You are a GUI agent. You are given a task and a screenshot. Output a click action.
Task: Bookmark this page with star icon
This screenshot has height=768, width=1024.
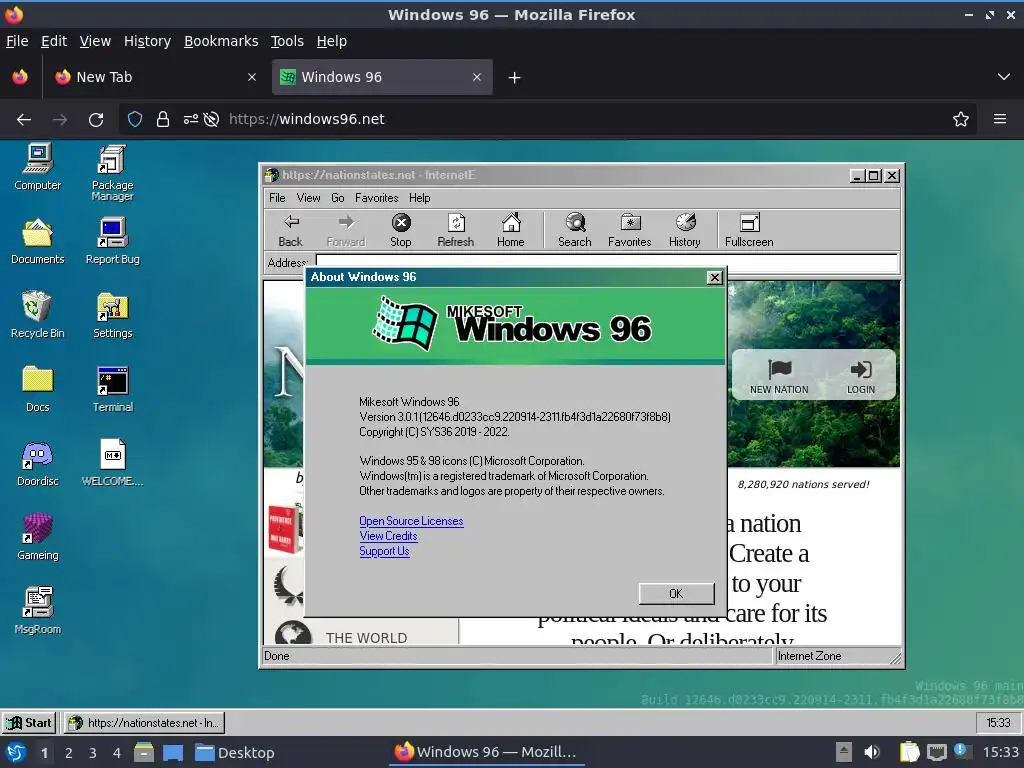tap(960, 120)
